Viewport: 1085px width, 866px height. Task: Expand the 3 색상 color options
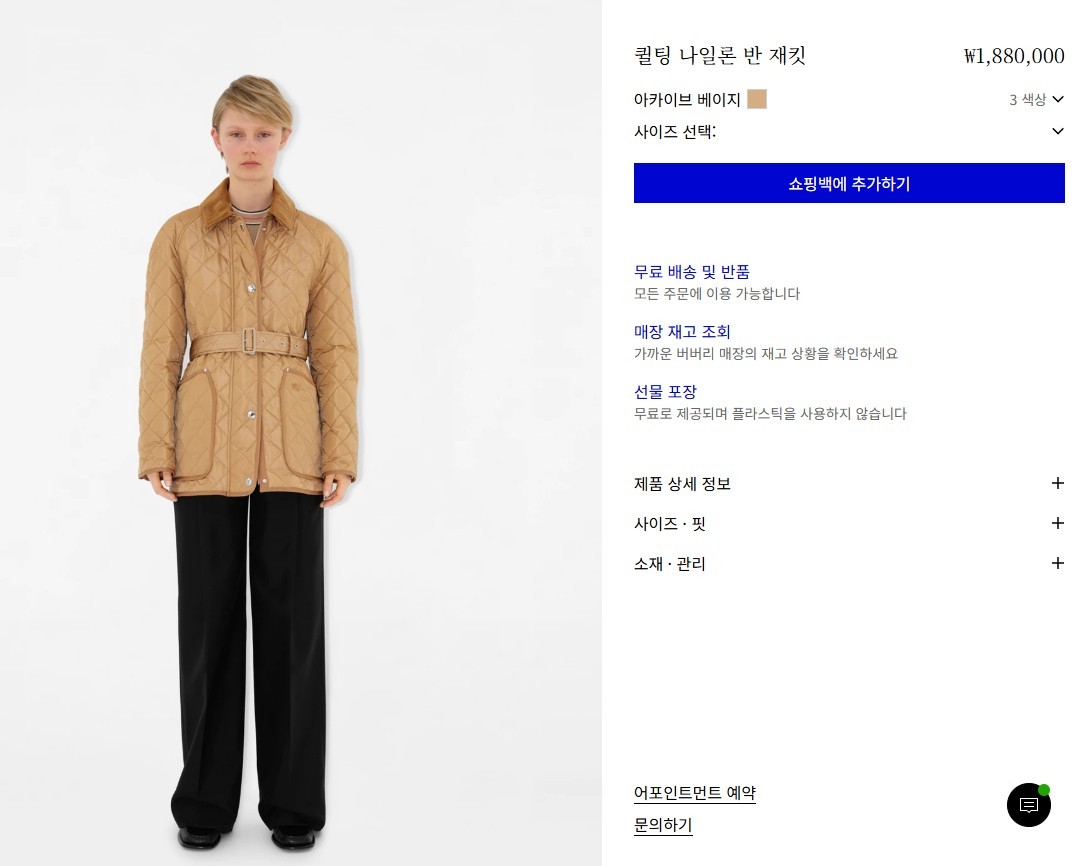point(1036,100)
